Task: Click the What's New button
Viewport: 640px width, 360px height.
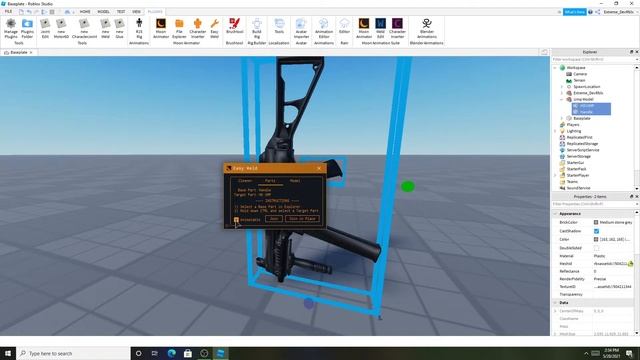Action: point(574,12)
